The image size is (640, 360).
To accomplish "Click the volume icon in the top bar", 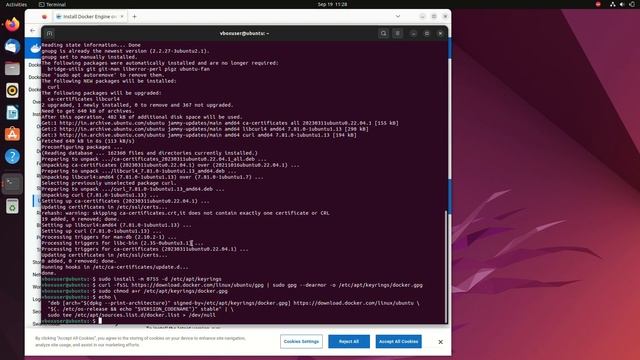I will [622, 4].
